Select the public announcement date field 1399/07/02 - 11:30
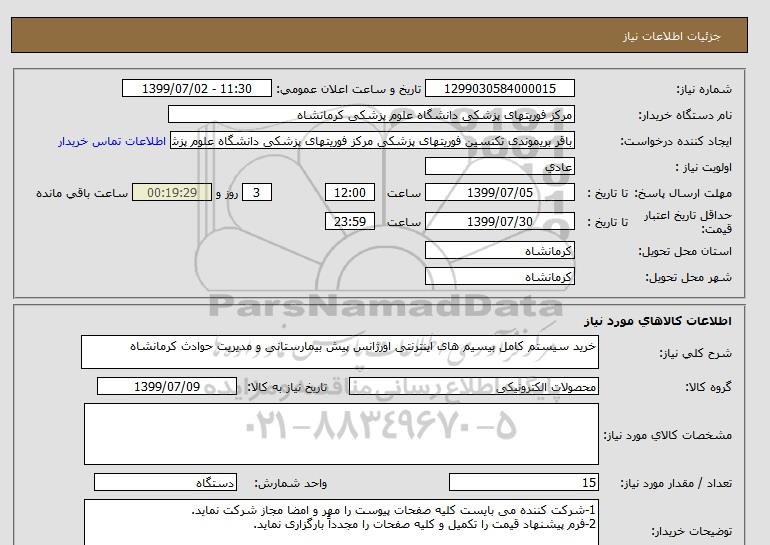 pos(196,88)
